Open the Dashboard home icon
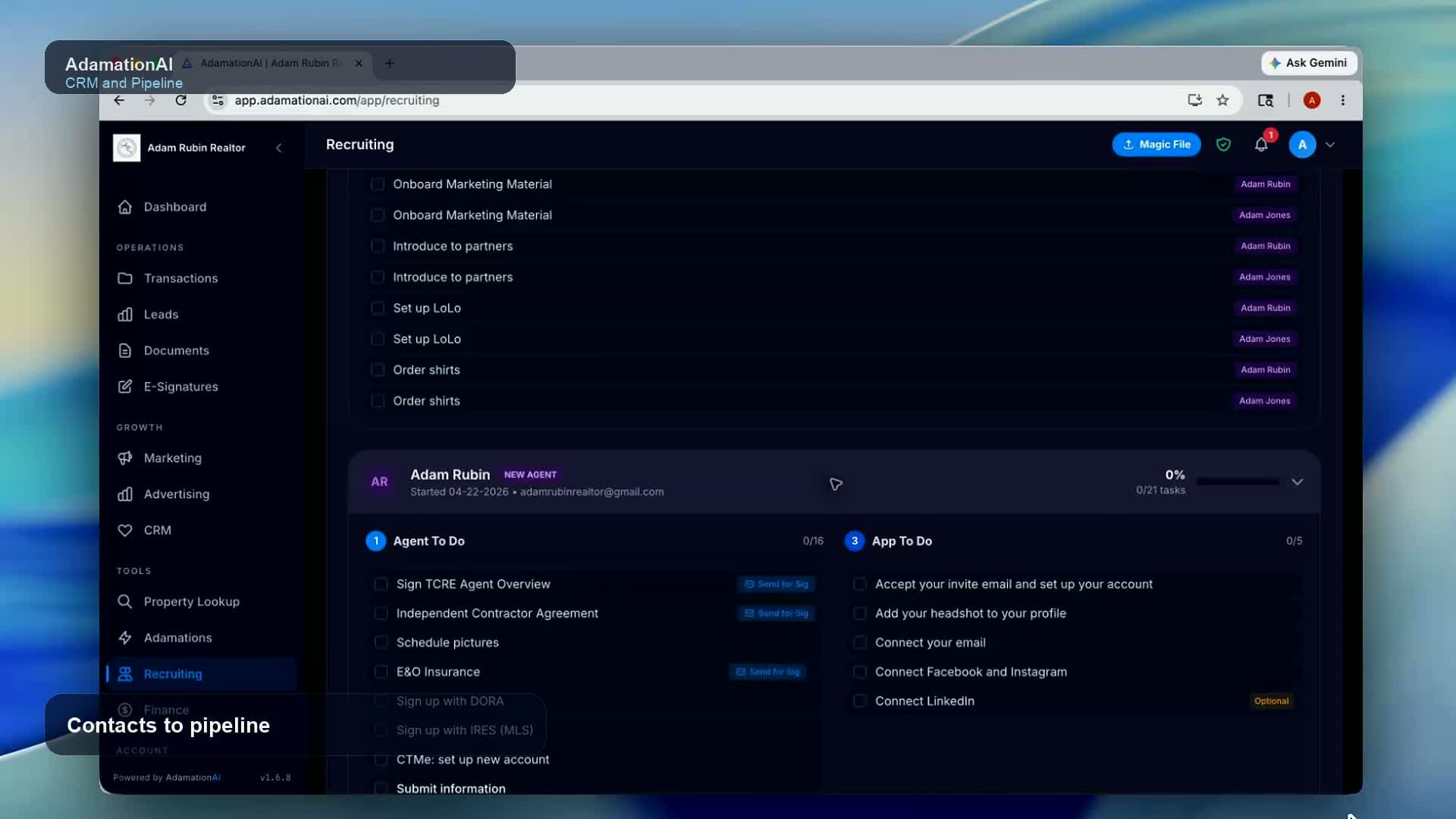 [x=125, y=207]
